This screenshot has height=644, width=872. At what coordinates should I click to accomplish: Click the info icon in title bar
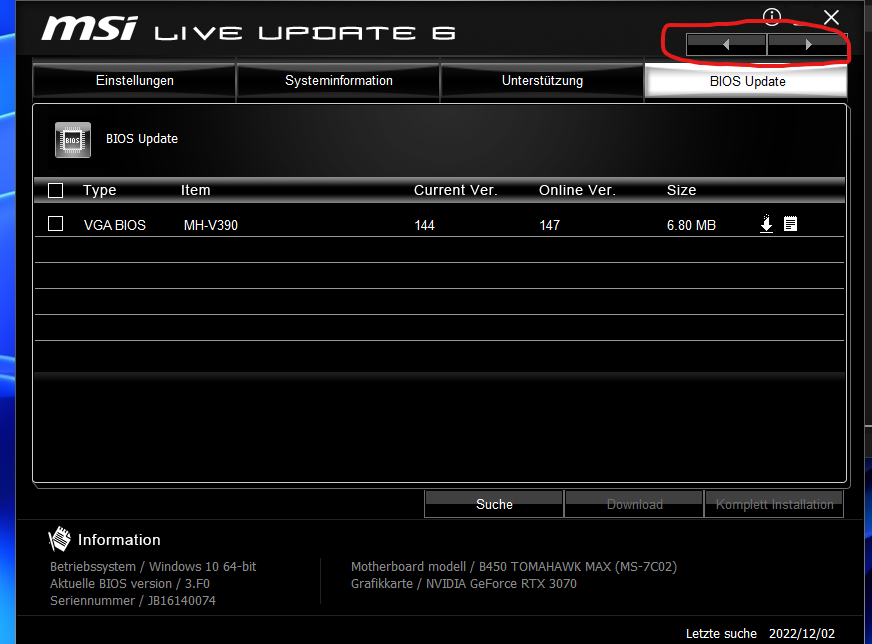[x=772, y=17]
